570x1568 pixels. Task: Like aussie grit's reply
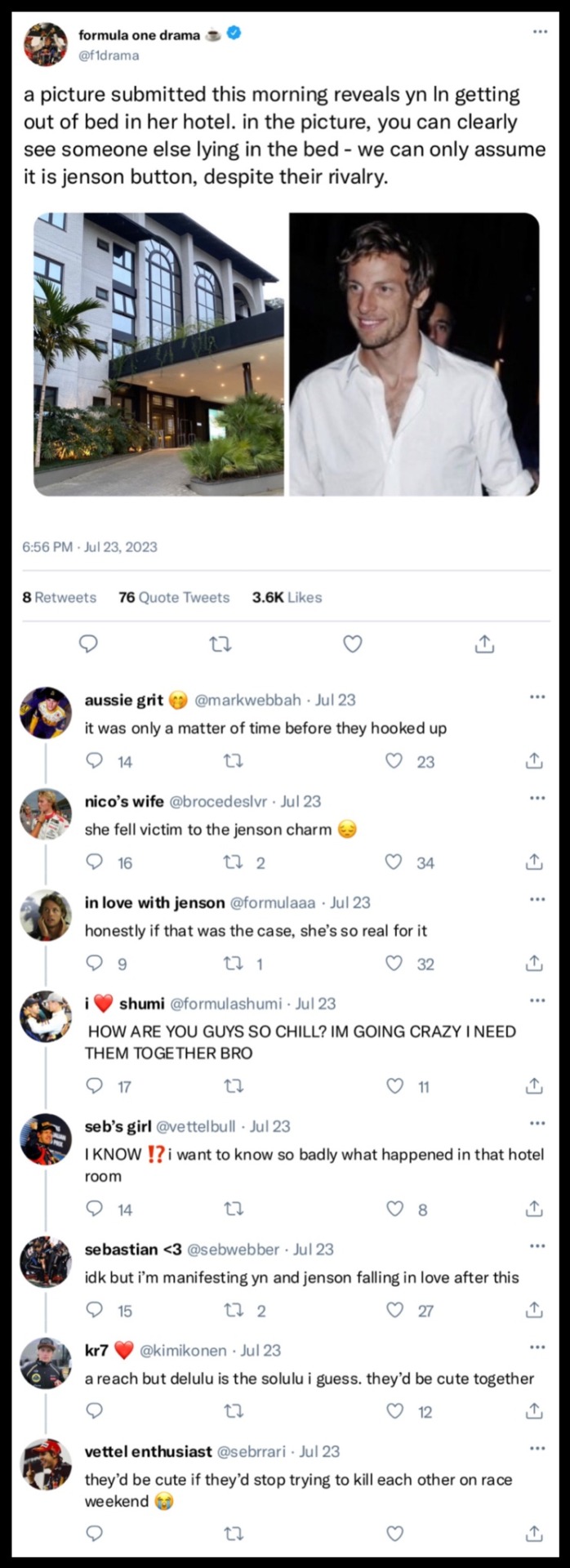point(394,761)
